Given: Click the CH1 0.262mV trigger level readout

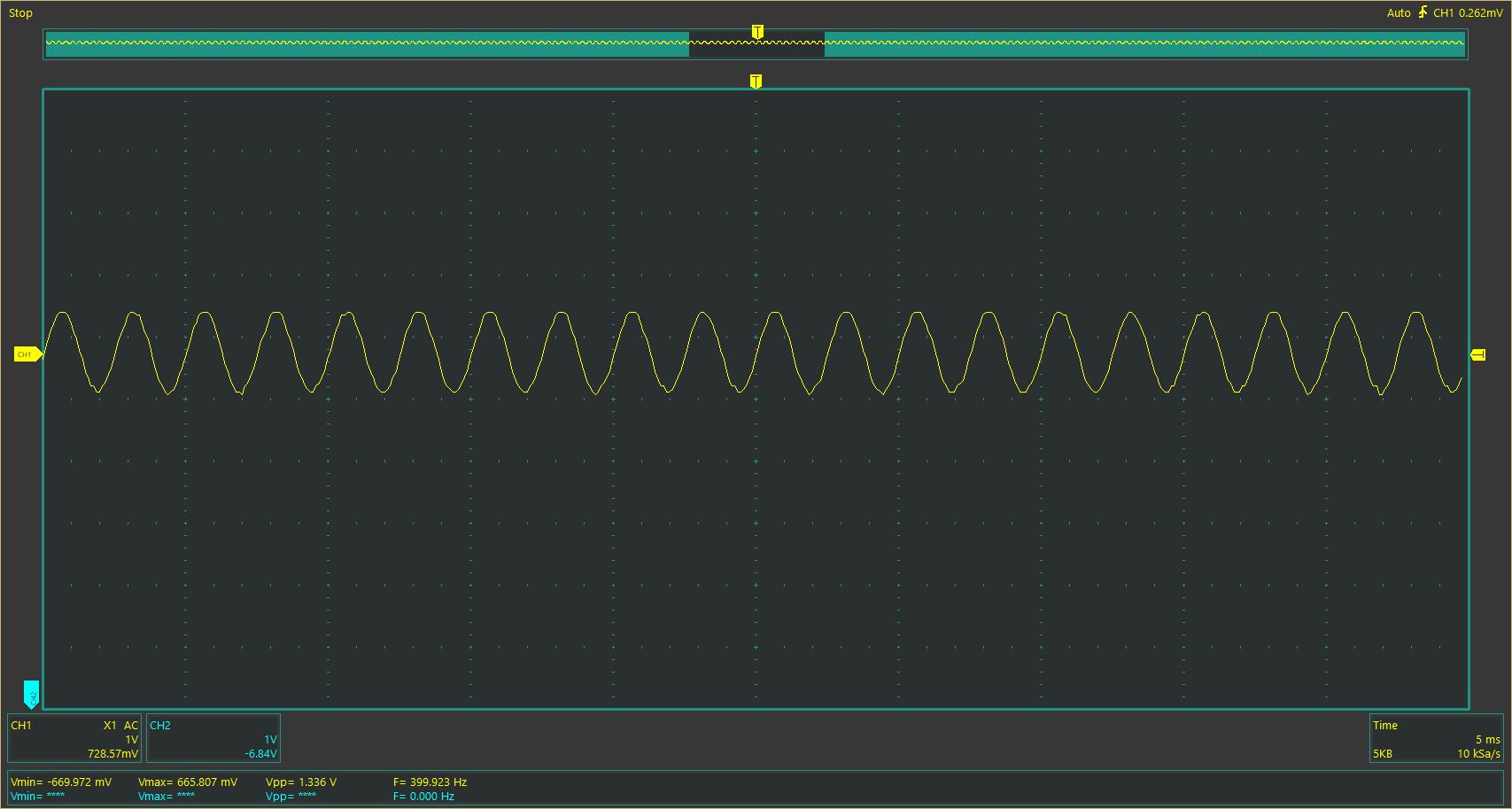Looking at the screenshot, I should pyautogui.click(x=1468, y=13).
